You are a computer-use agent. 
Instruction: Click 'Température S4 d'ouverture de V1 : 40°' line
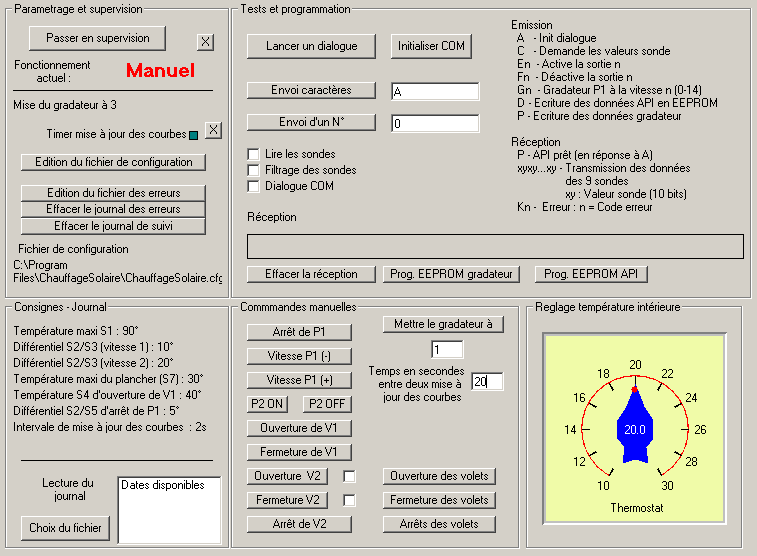pos(107,395)
